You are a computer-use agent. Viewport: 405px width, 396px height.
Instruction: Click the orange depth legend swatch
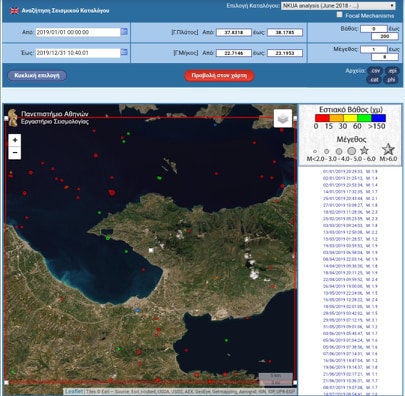pyautogui.click(x=336, y=118)
